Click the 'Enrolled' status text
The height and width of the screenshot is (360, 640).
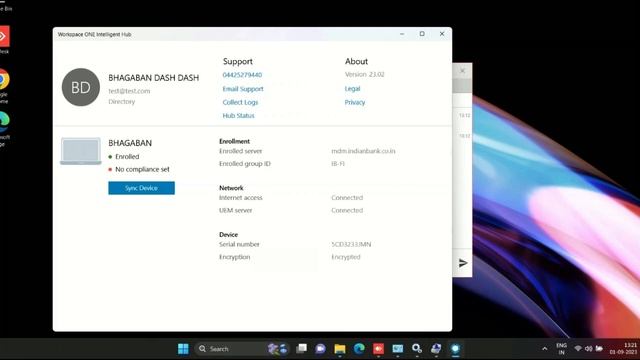coord(127,157)
